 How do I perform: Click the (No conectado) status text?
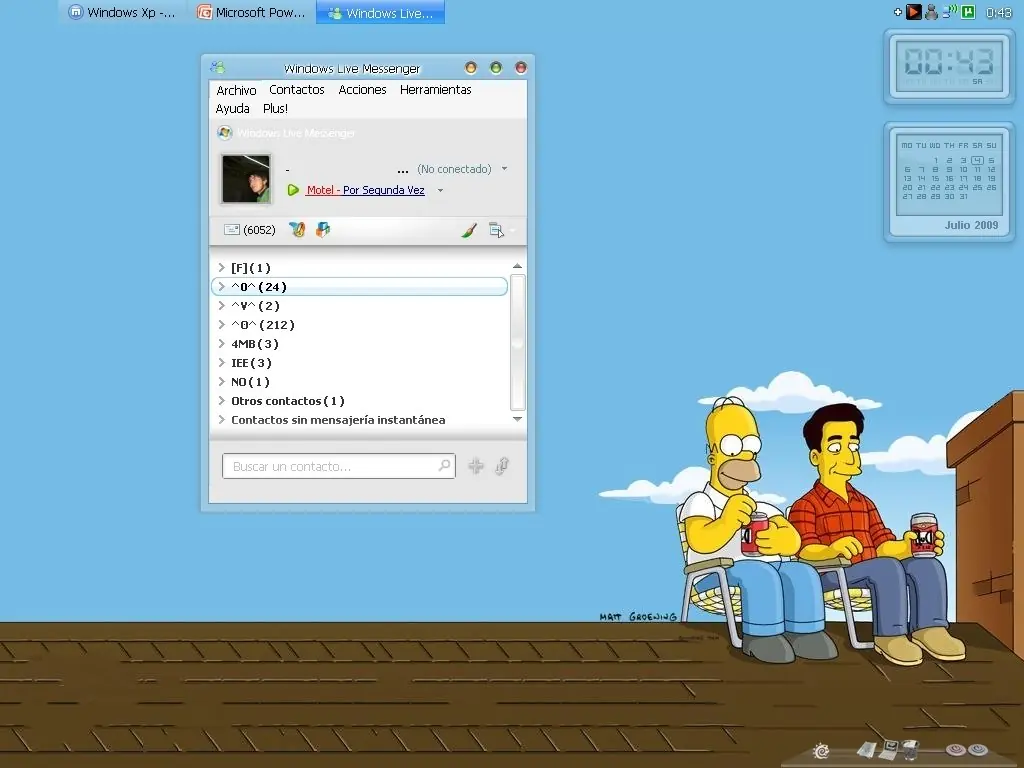[455, 169]
